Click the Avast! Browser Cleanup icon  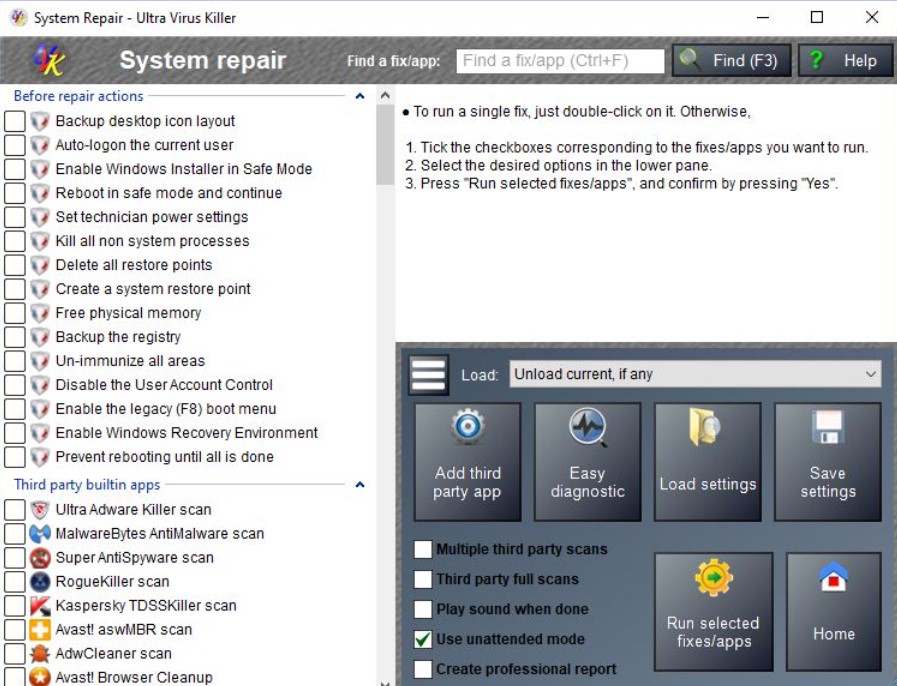39,677
